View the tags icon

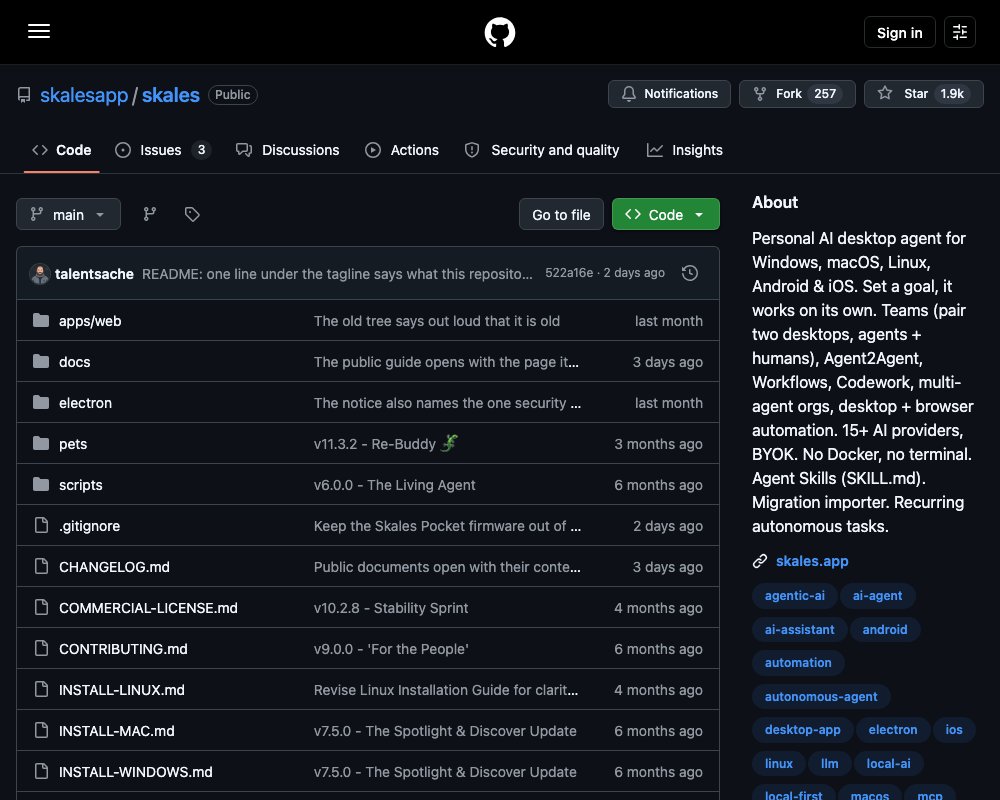click(192, 214)
